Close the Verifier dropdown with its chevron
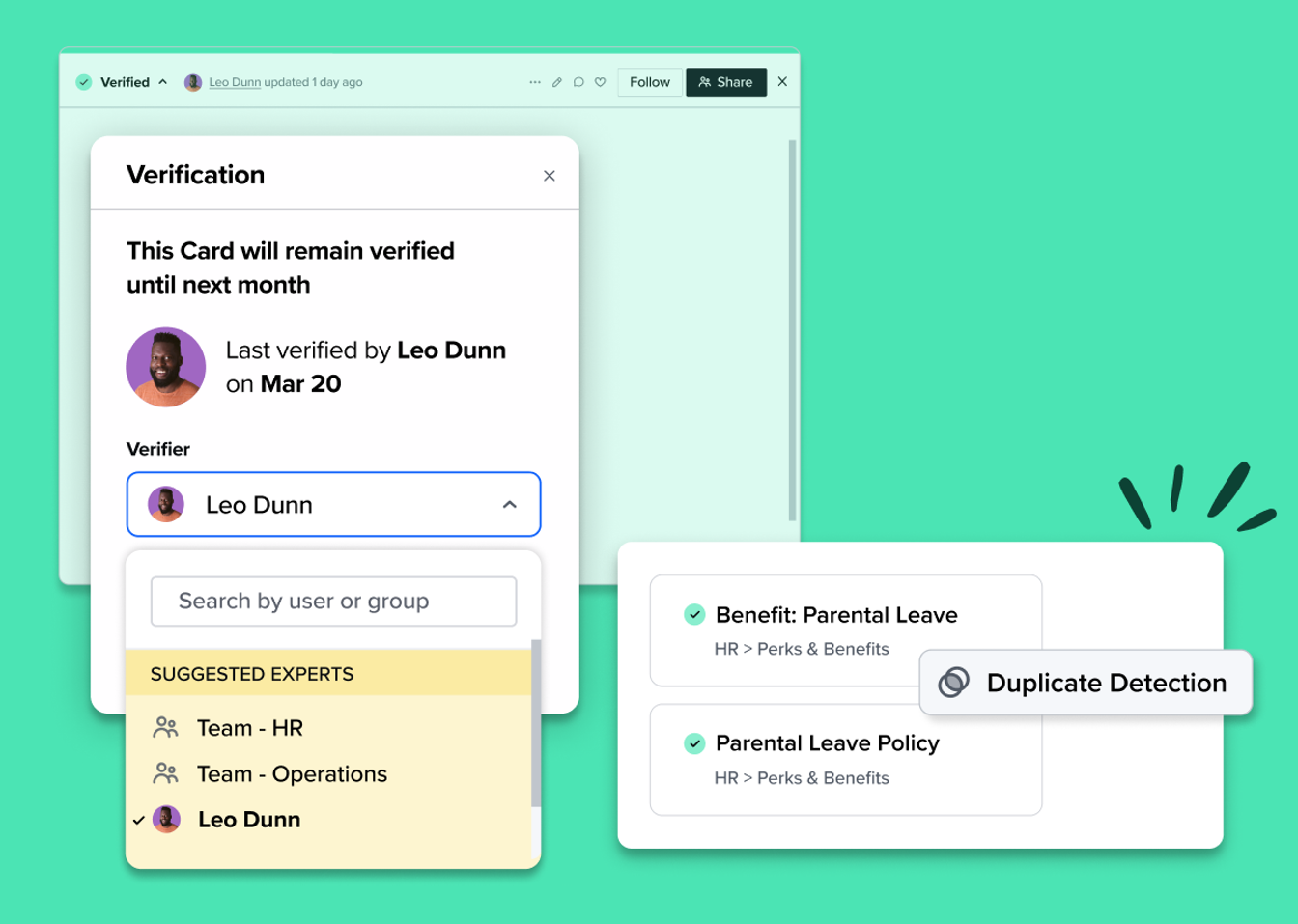Viewport: 1298px width, 924px height. (x=510, y=504)
